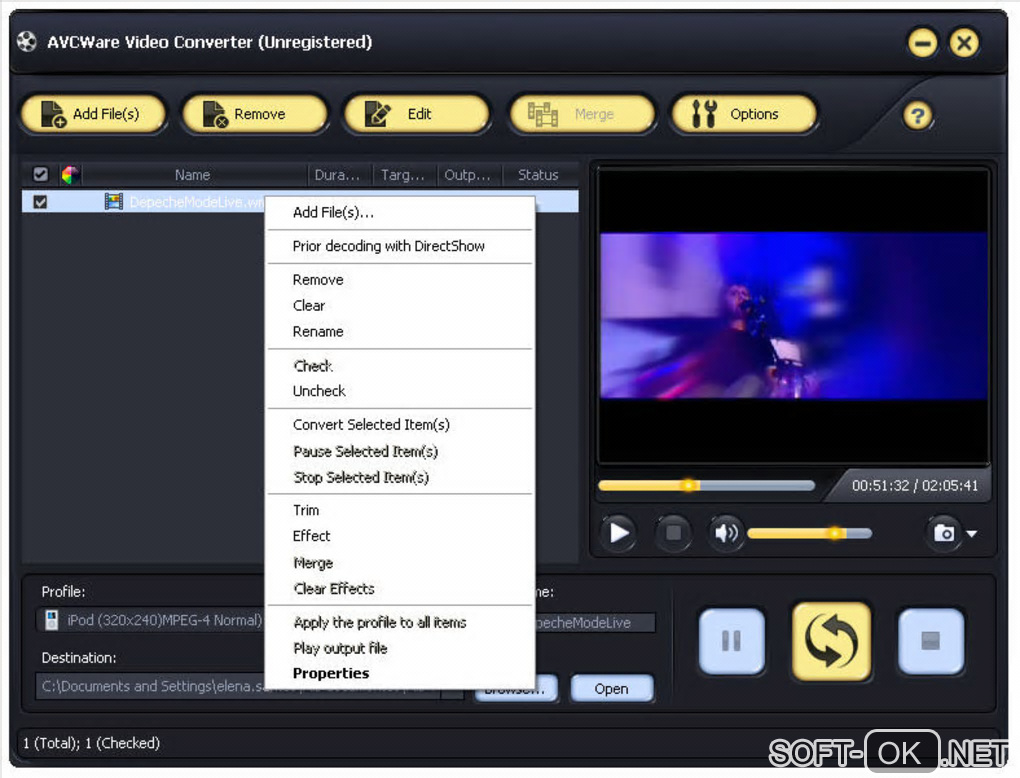Click the Outp... column header
The height and width of the screenshot is (778, 1020).
click(467, 174)
